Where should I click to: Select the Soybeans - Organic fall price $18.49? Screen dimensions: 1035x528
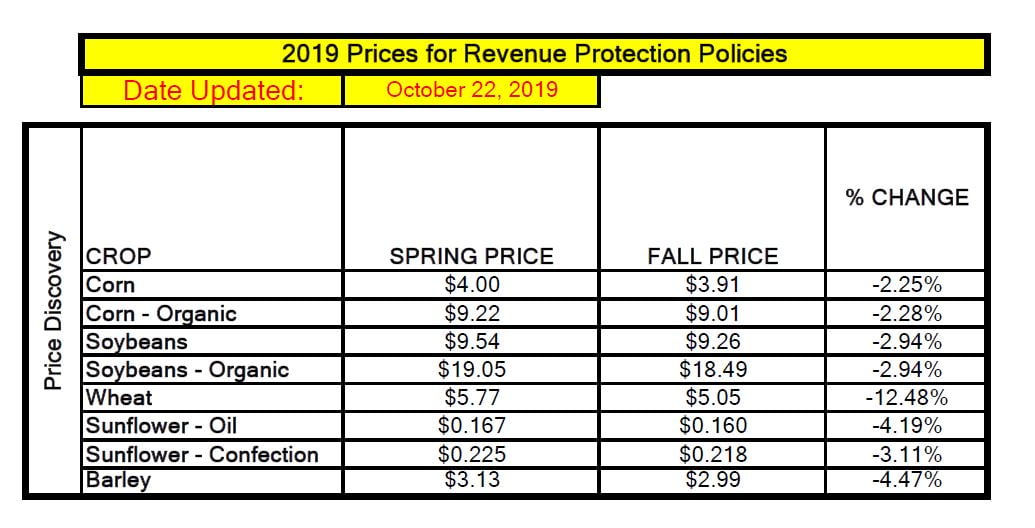pos(712,370)
